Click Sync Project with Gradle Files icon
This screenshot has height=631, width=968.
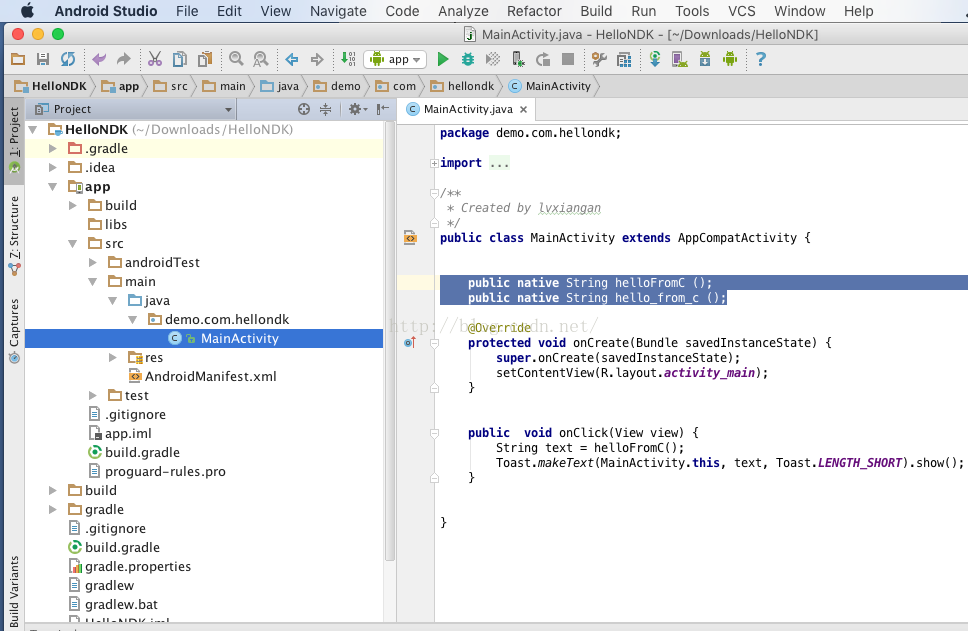[x=655, y=59]
